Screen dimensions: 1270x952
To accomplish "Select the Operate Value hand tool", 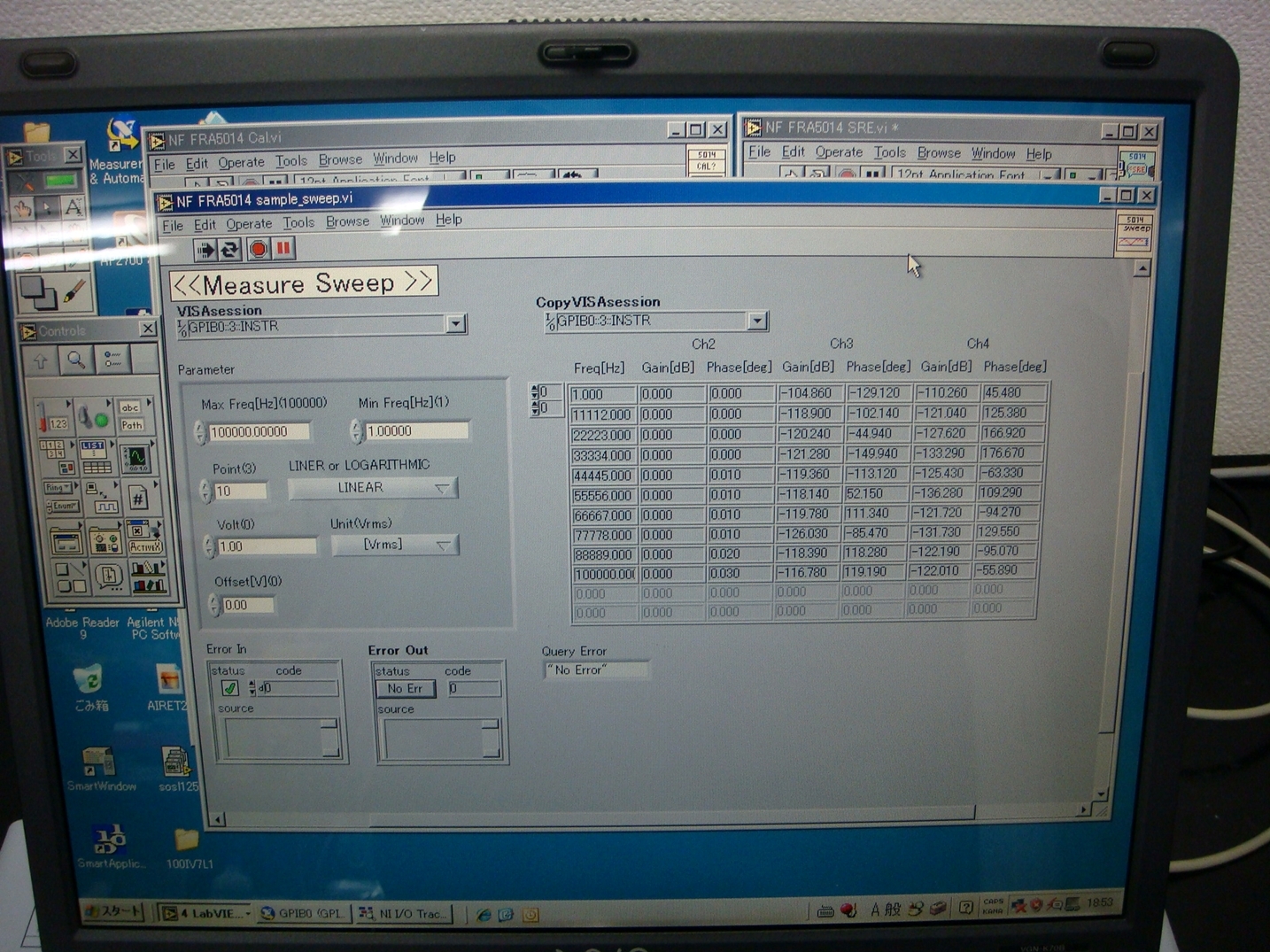I will click(x=22, y=209).
